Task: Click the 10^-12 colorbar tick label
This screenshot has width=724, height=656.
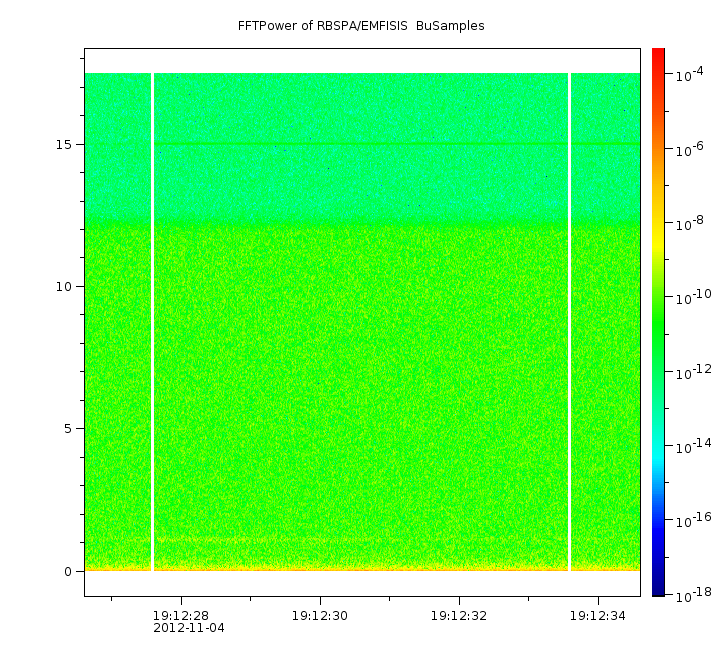Action: (691, 372)
